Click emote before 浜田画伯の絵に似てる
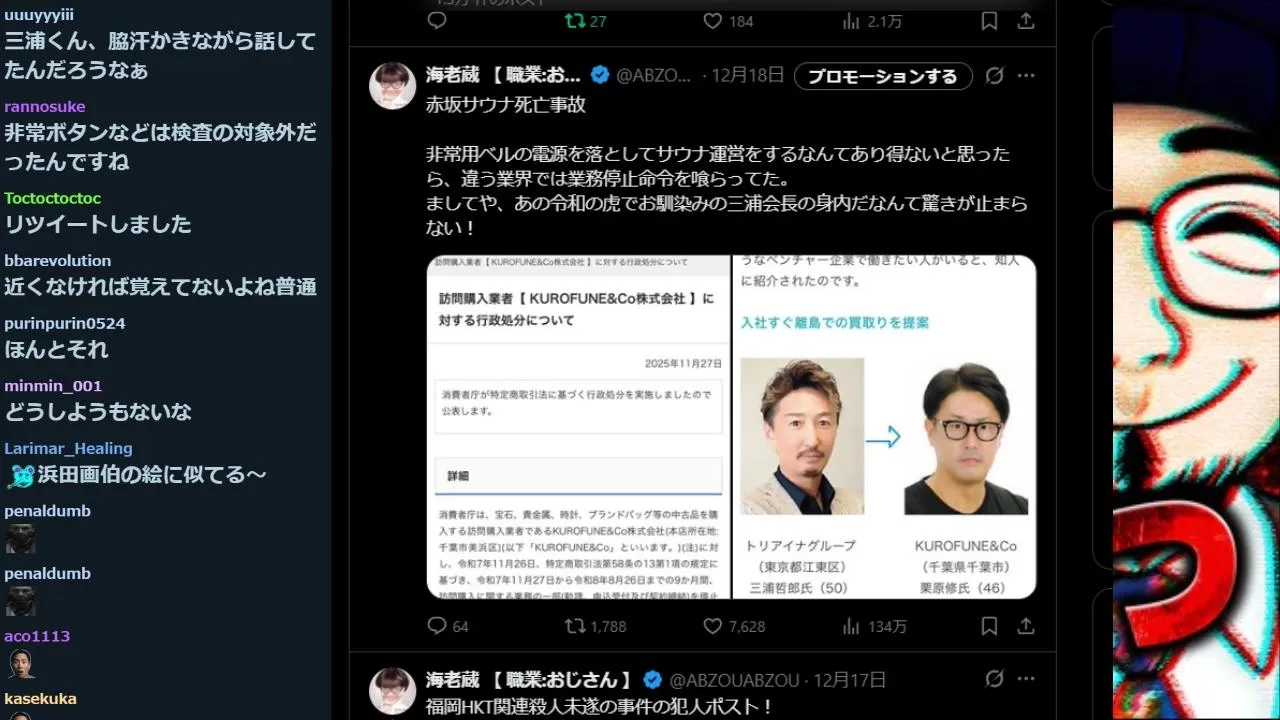The width and height of the screenshot is (1280, 720). [20, 476]
